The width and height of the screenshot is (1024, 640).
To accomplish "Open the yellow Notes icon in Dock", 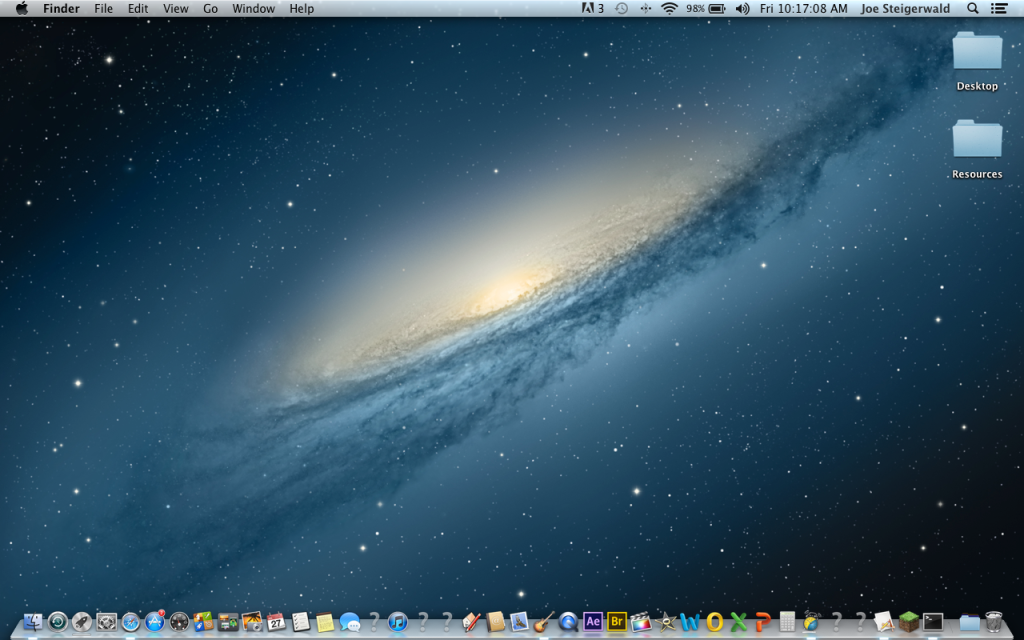I will pos(325,622).
